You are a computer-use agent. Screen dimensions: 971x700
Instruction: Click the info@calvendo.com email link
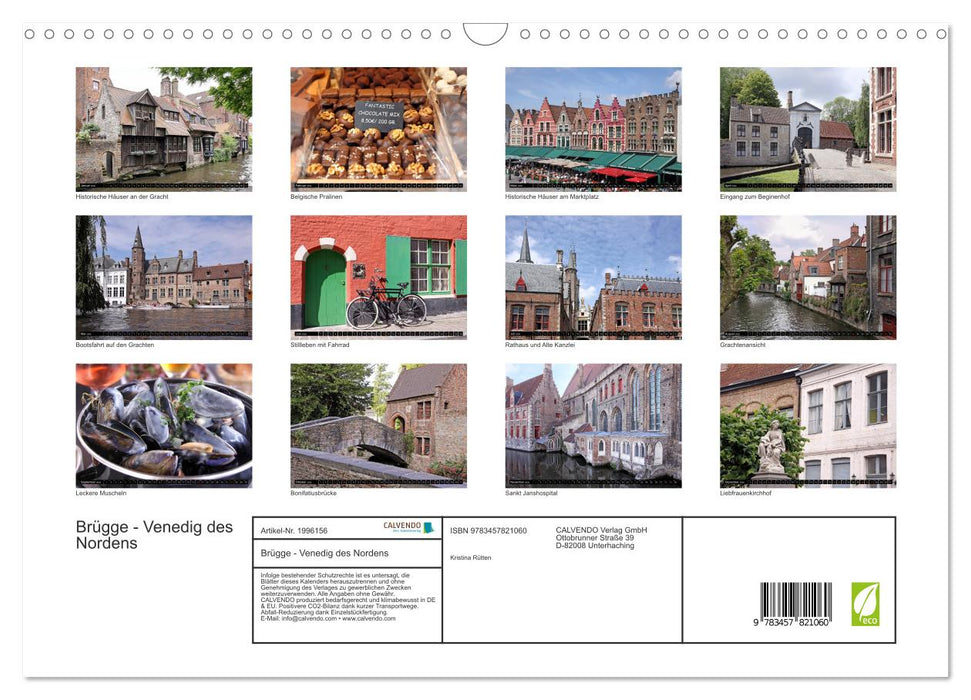307,619
